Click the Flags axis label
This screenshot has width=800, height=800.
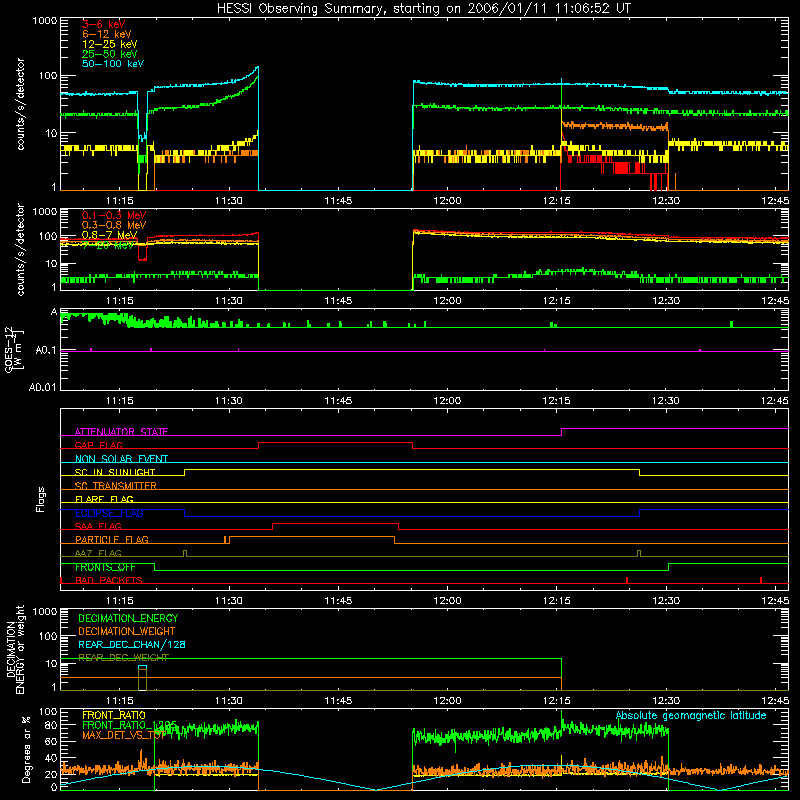(x=41, y=499)
